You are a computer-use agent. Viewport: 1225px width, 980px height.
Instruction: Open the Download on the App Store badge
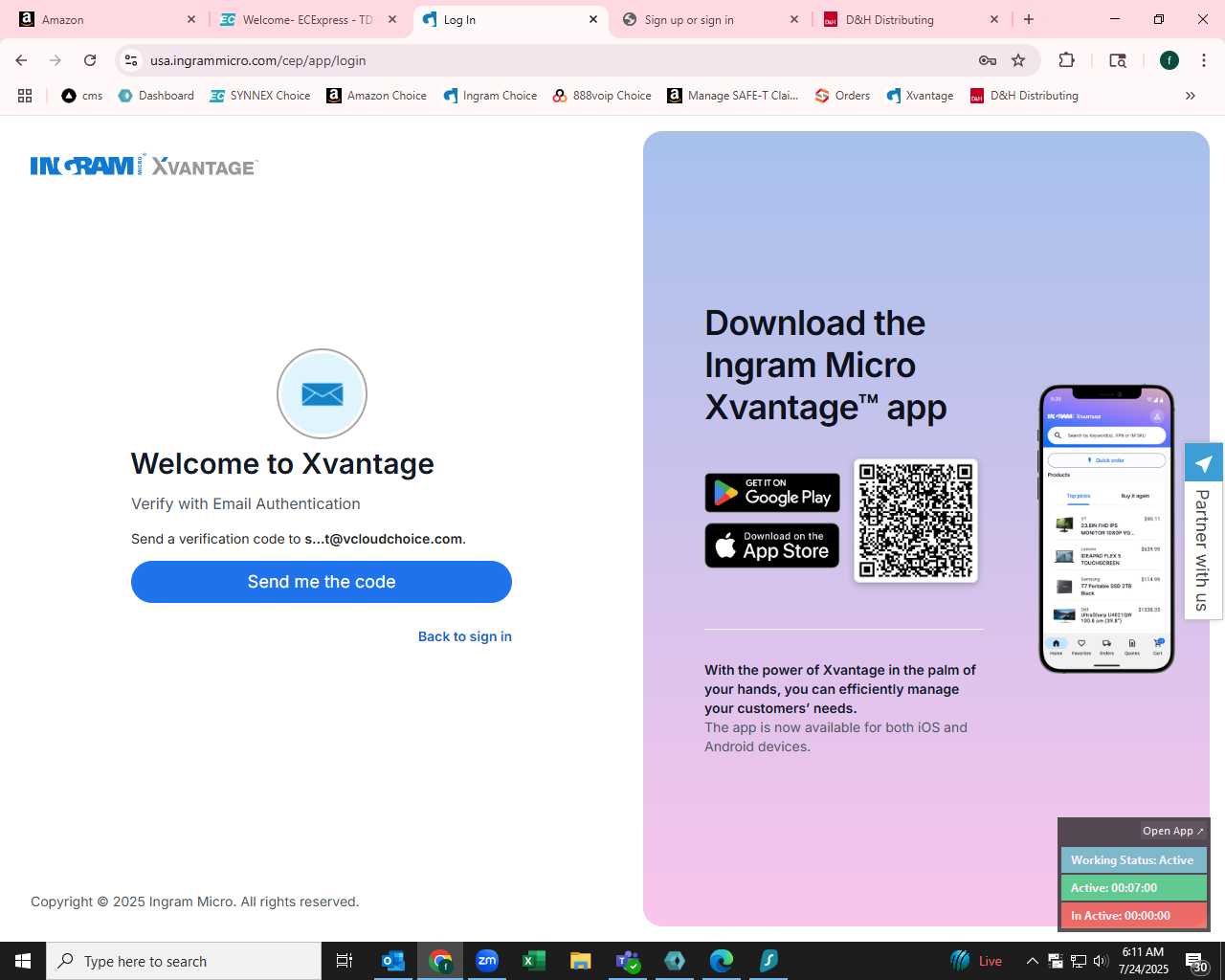coord(772,546)
